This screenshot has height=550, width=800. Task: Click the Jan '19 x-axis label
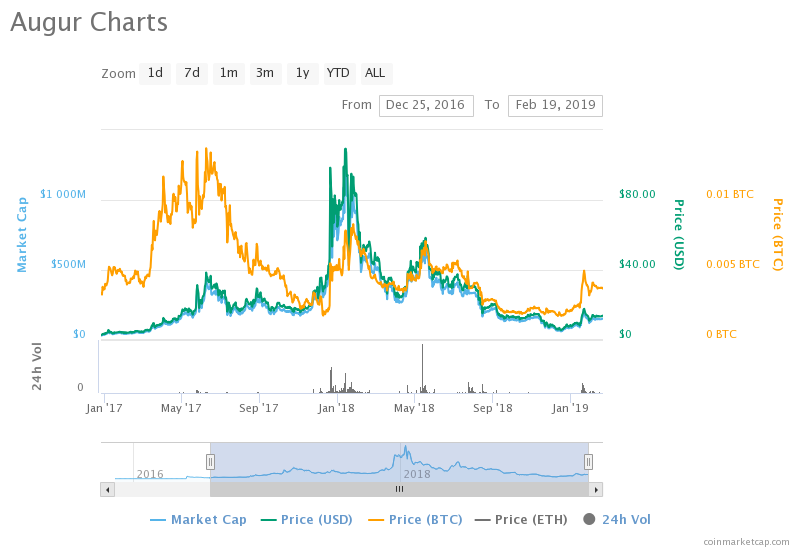[x=570, y=408]
